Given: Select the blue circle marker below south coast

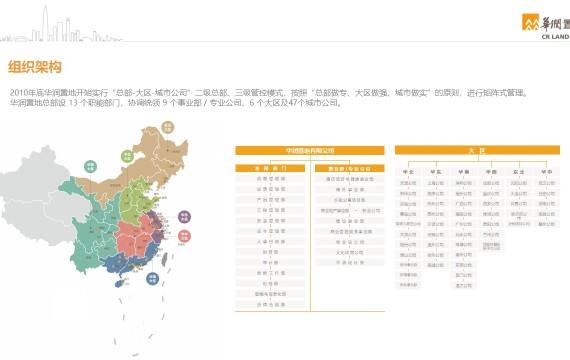Looking at the screenshot, I should (x=153, y=279).
